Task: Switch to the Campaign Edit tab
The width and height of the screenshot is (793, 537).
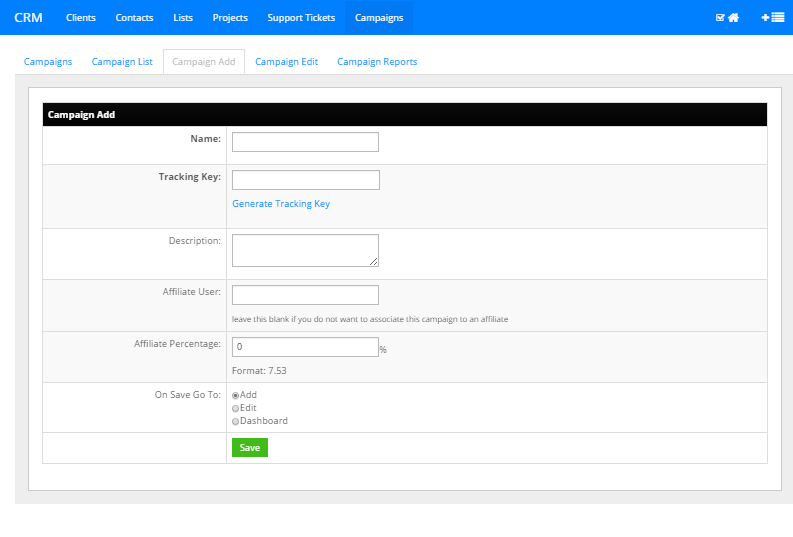Action: click(286, 62)
